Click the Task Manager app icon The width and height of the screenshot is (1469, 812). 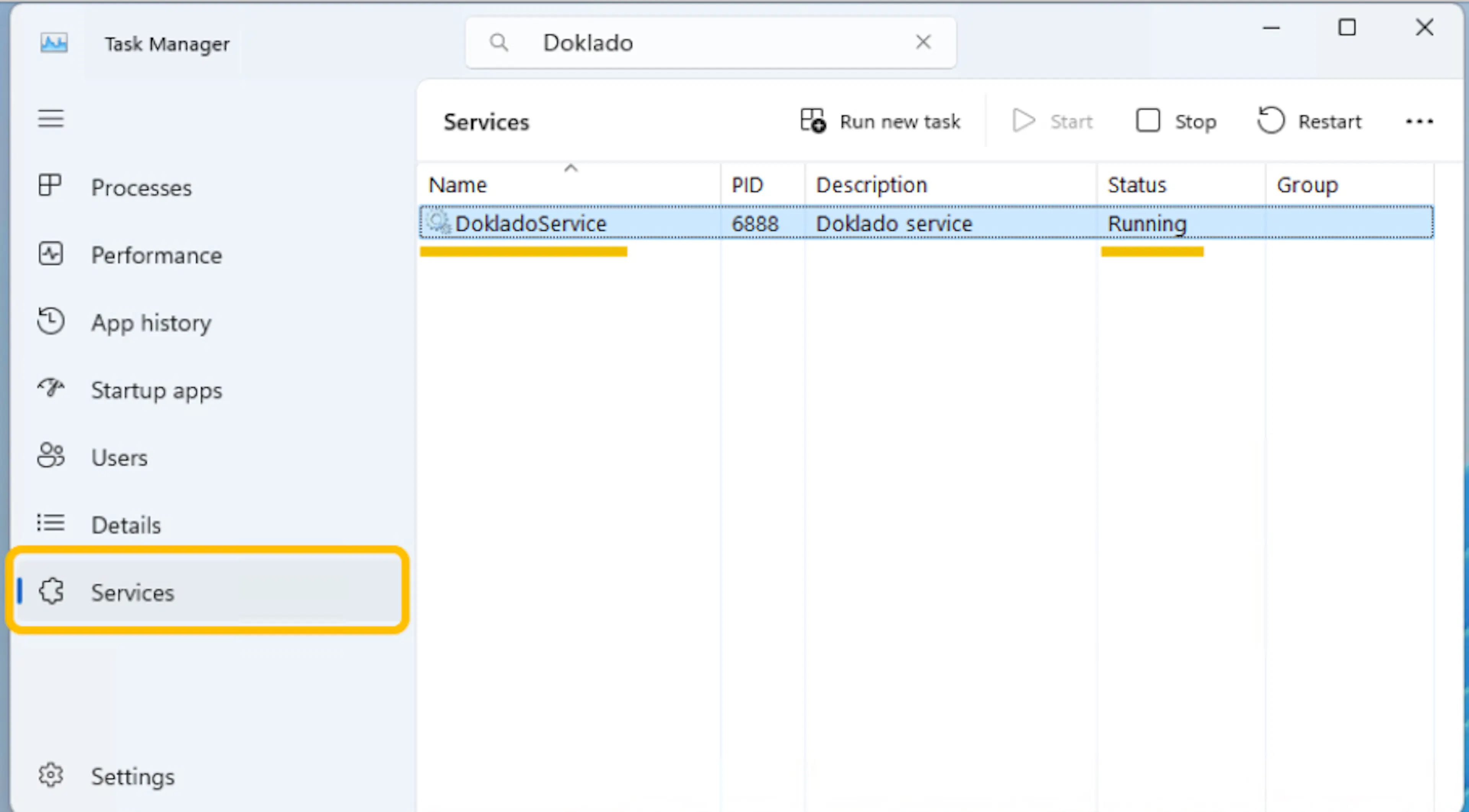tap(54, 43)
